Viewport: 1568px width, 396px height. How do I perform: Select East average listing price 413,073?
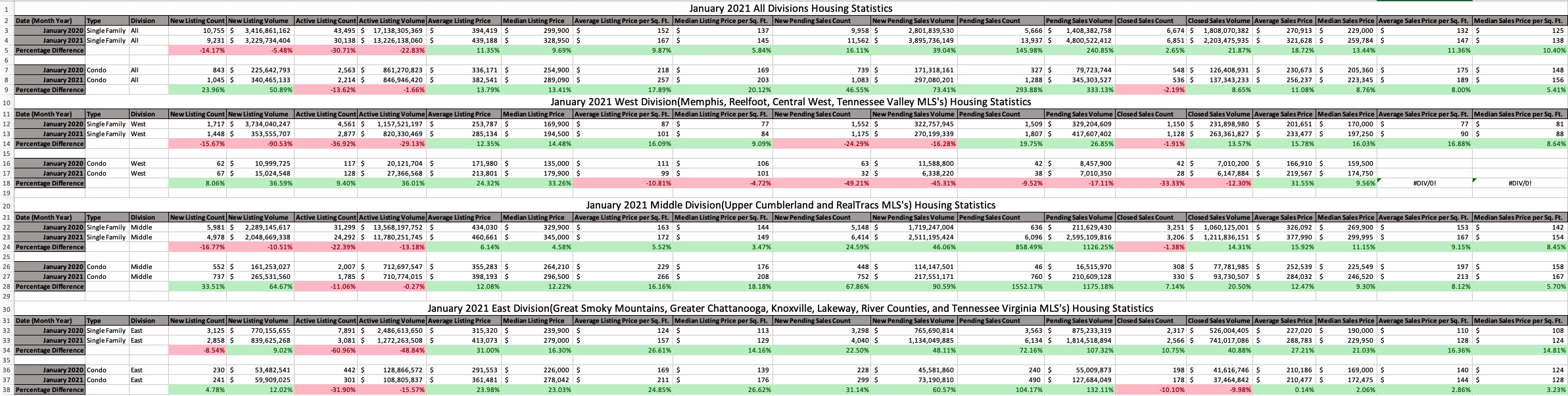(x=464, y=341)
